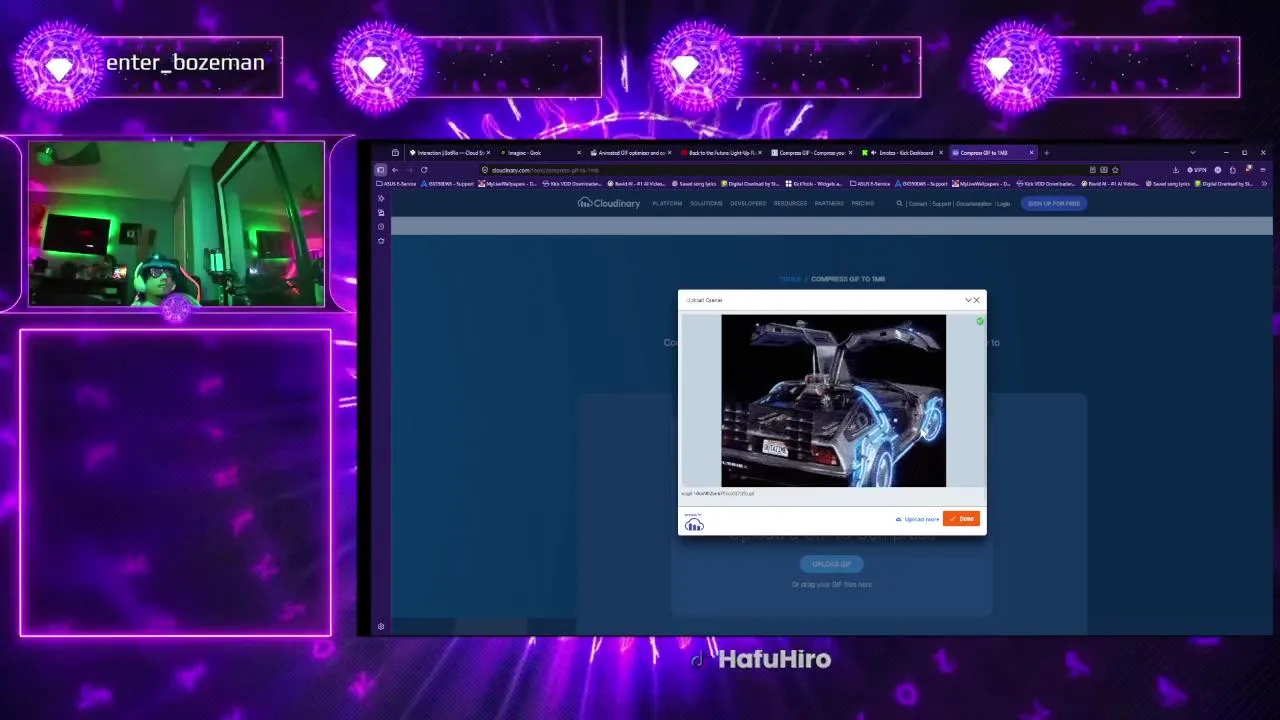Click the UPLOAD GIF button behind dialog

coord(831,564)
